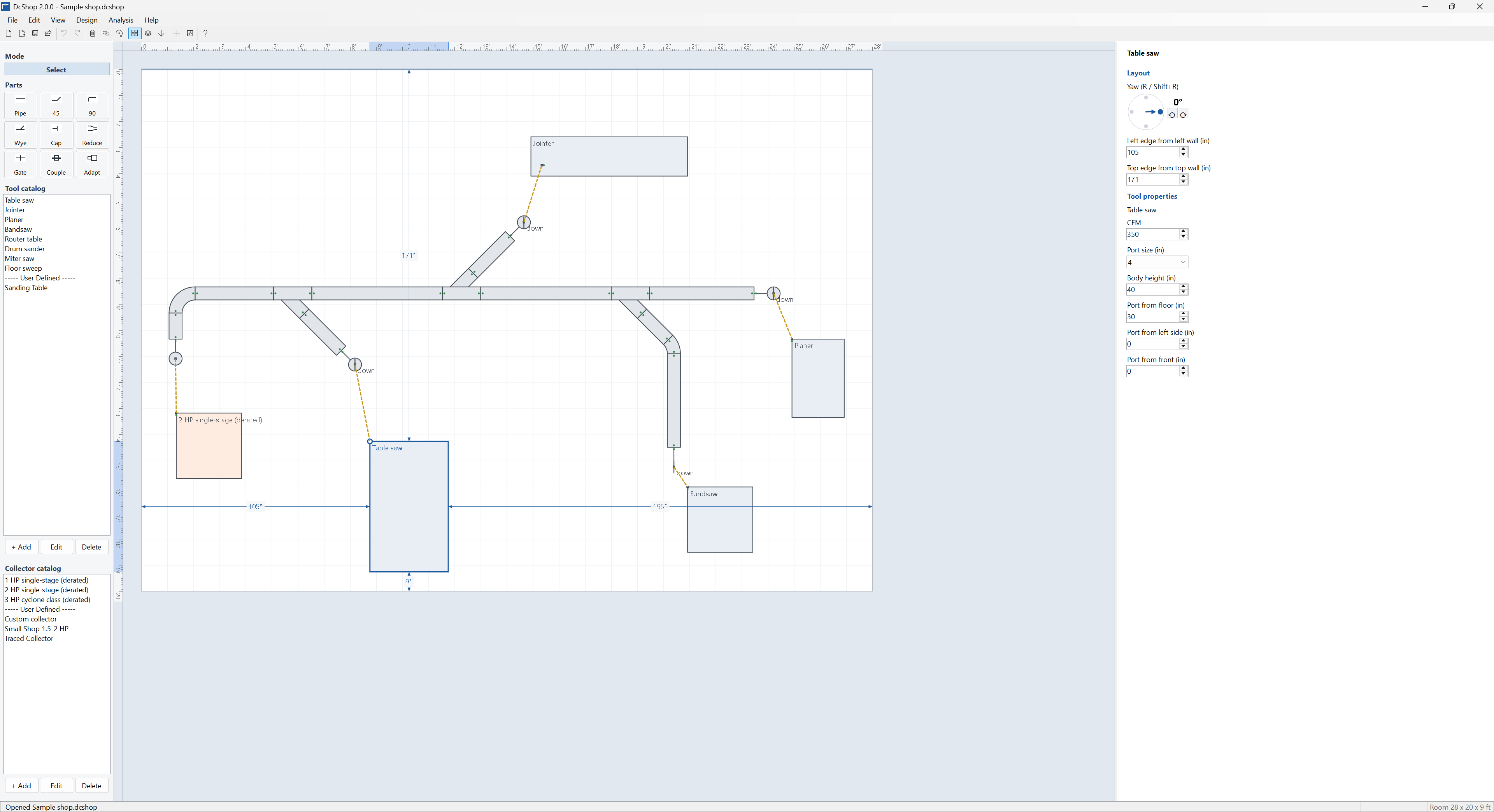Select the Wye fitting part
1494x812 pixels.
pyautogui.click(x=20, y=135)
